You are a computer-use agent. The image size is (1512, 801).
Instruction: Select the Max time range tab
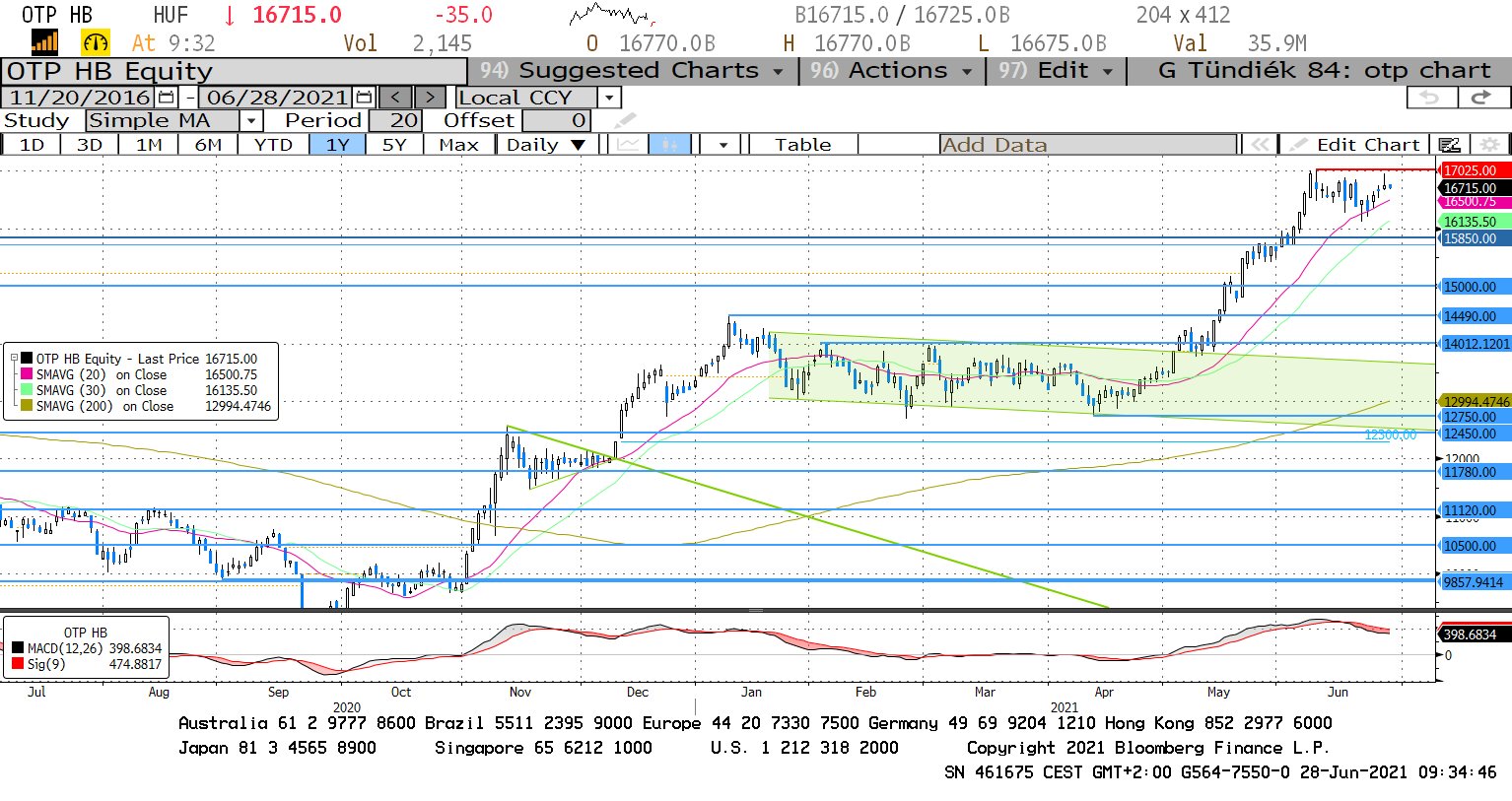pos(458,145)
